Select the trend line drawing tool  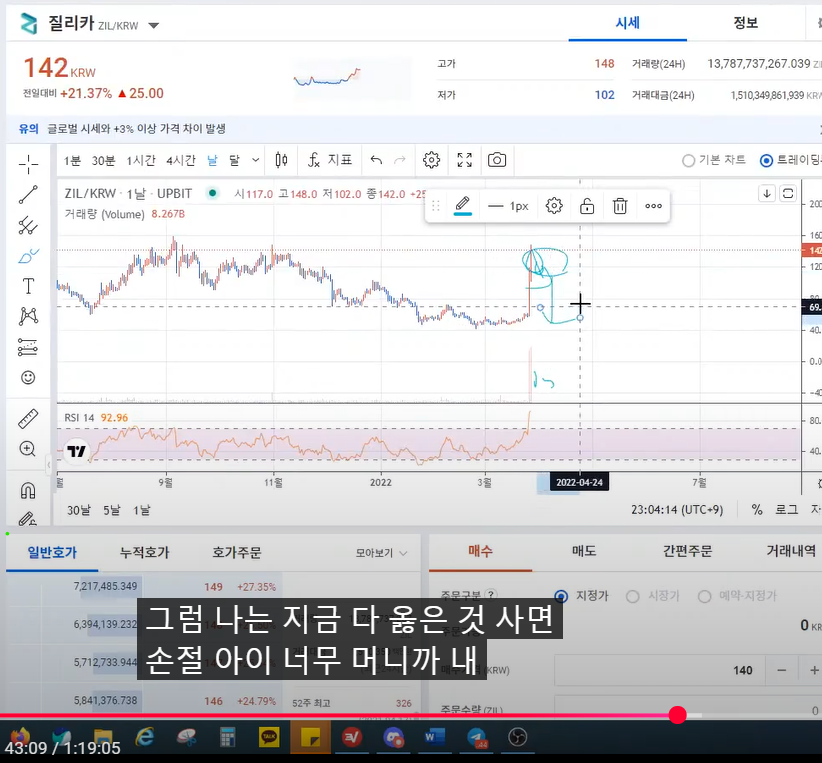(28, 195)
